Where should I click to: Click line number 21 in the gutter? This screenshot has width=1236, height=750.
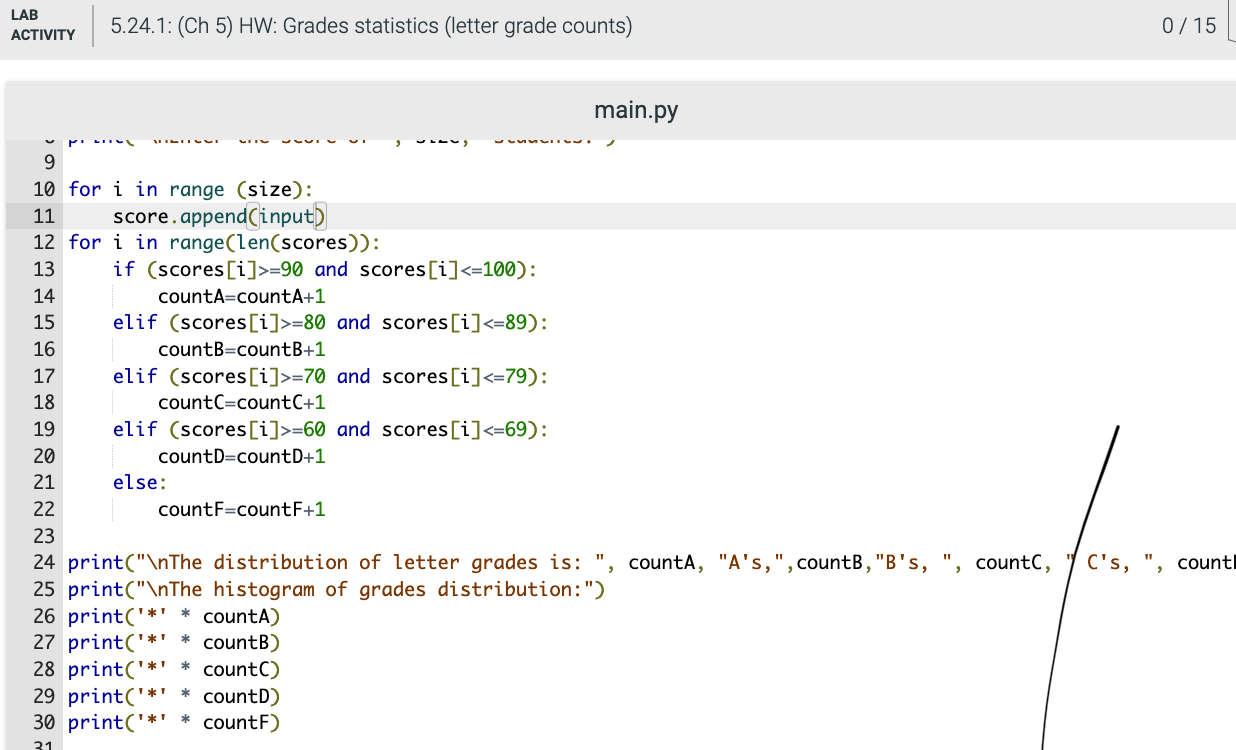tap(44, 483)
